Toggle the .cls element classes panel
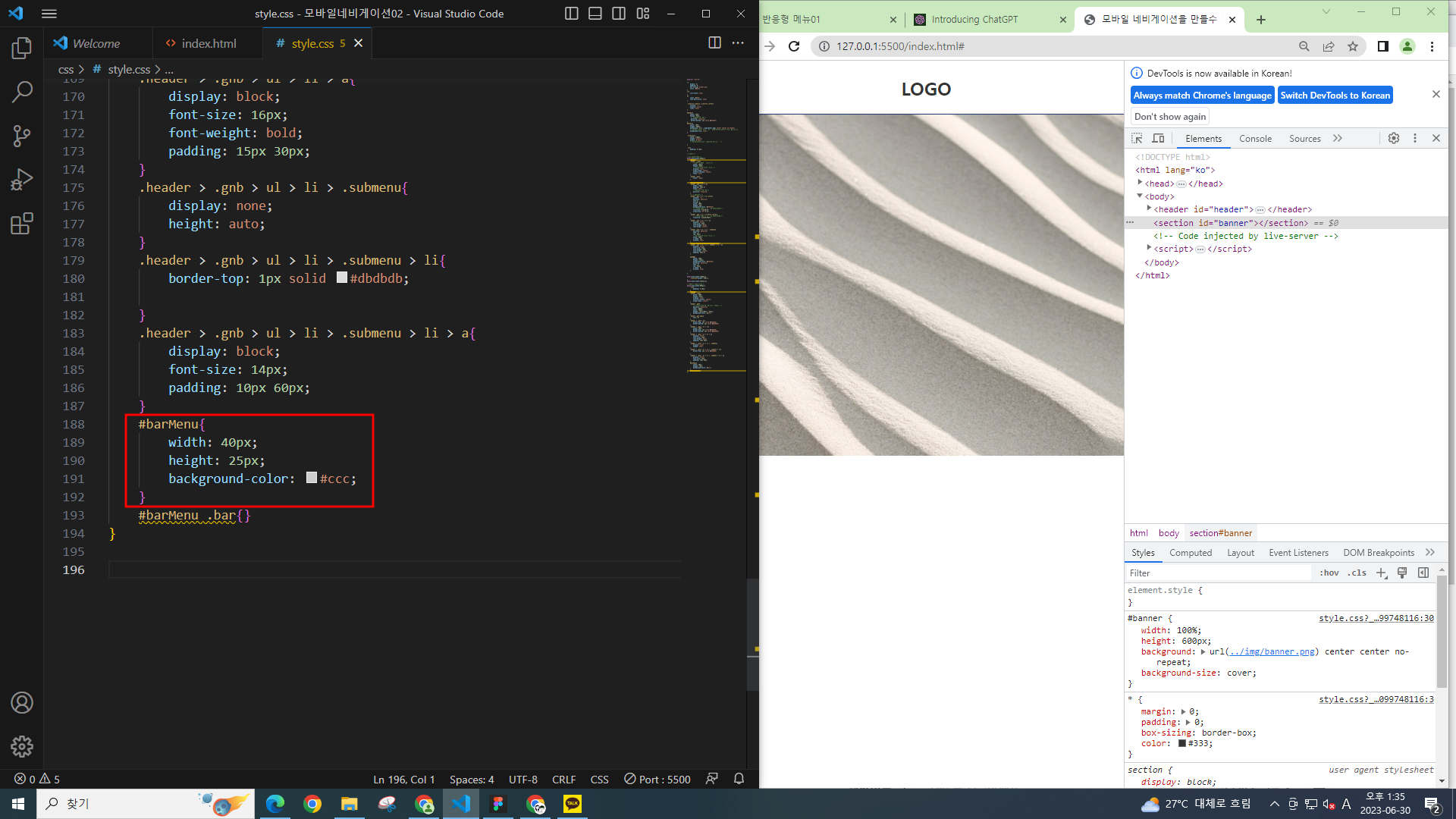This screenshot has height=819, width=1456. click(1357, 573)
